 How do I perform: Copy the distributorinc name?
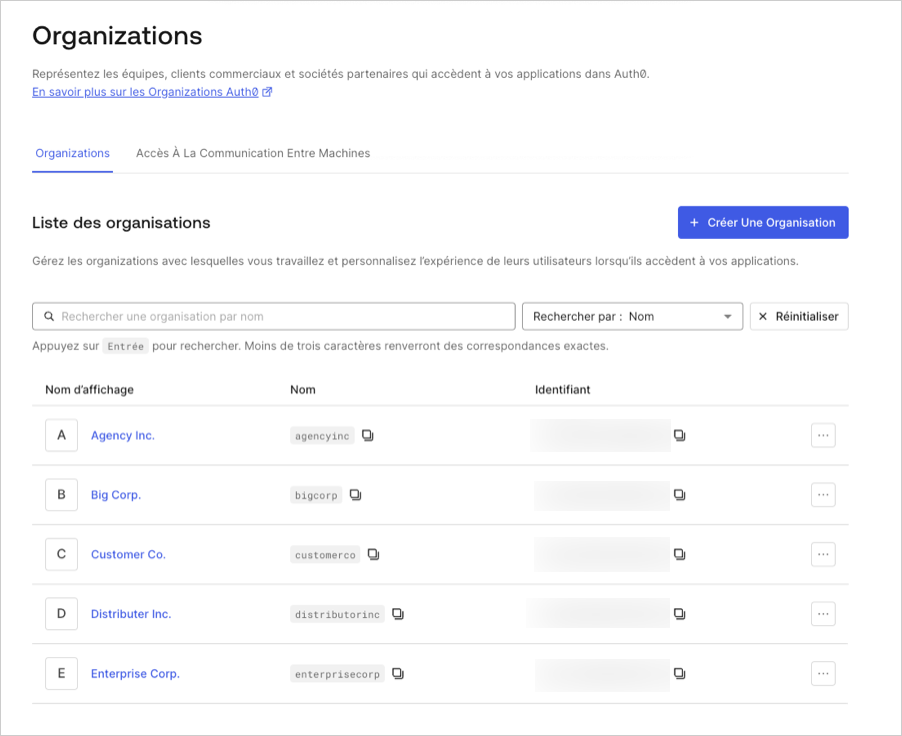pos(398,614)
